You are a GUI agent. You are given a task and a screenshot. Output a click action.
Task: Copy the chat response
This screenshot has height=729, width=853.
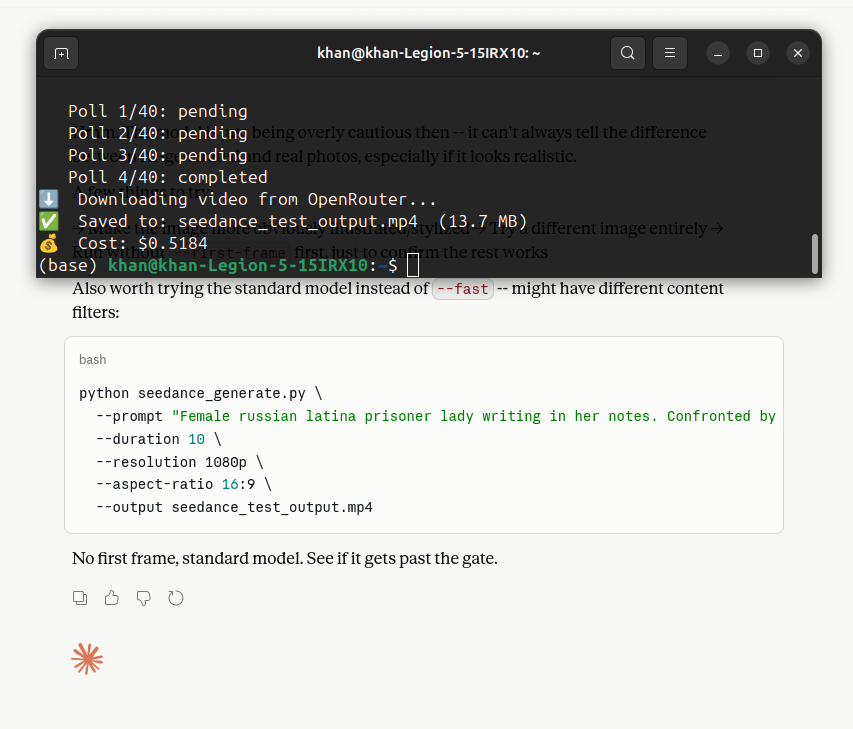coord(80,598)
